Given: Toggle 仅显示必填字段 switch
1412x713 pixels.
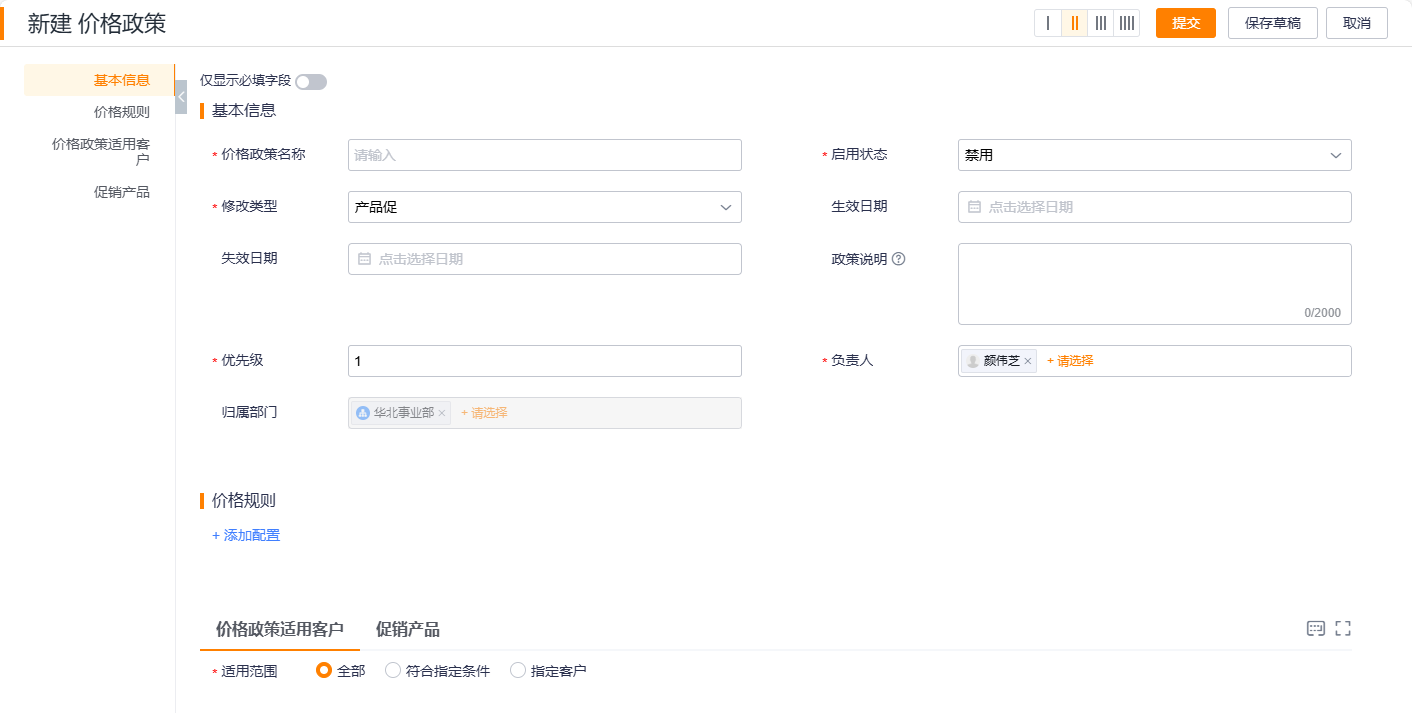Looking at the screenshot, I should coord(311,82).
